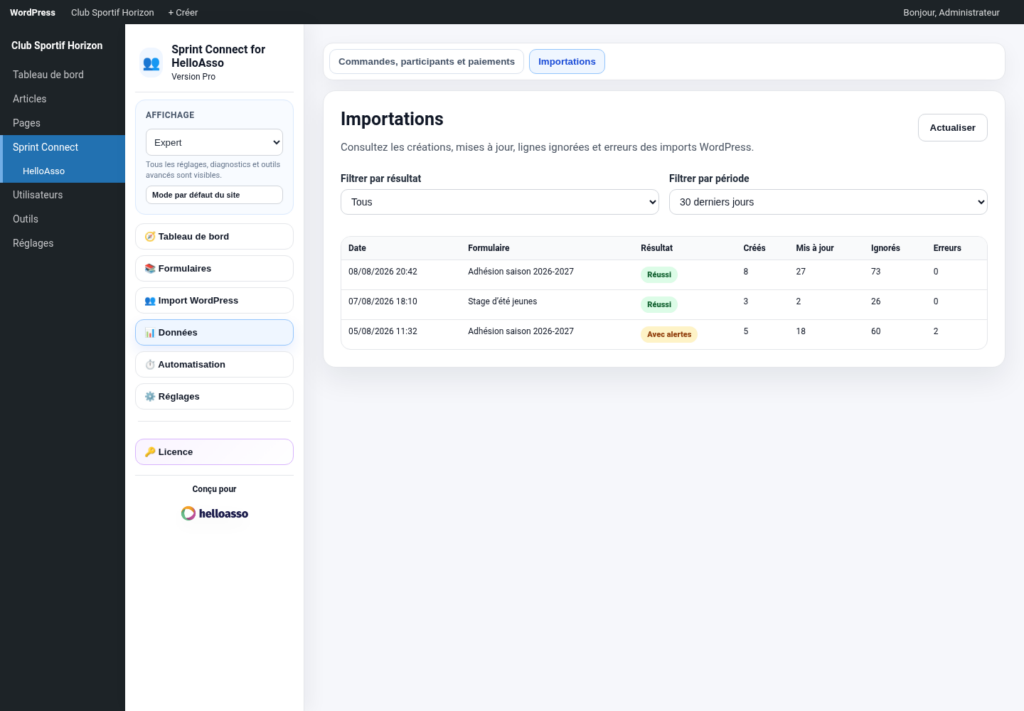Open Articles in WordPress sidebar

pyautogui.click(x=63, y=99)
